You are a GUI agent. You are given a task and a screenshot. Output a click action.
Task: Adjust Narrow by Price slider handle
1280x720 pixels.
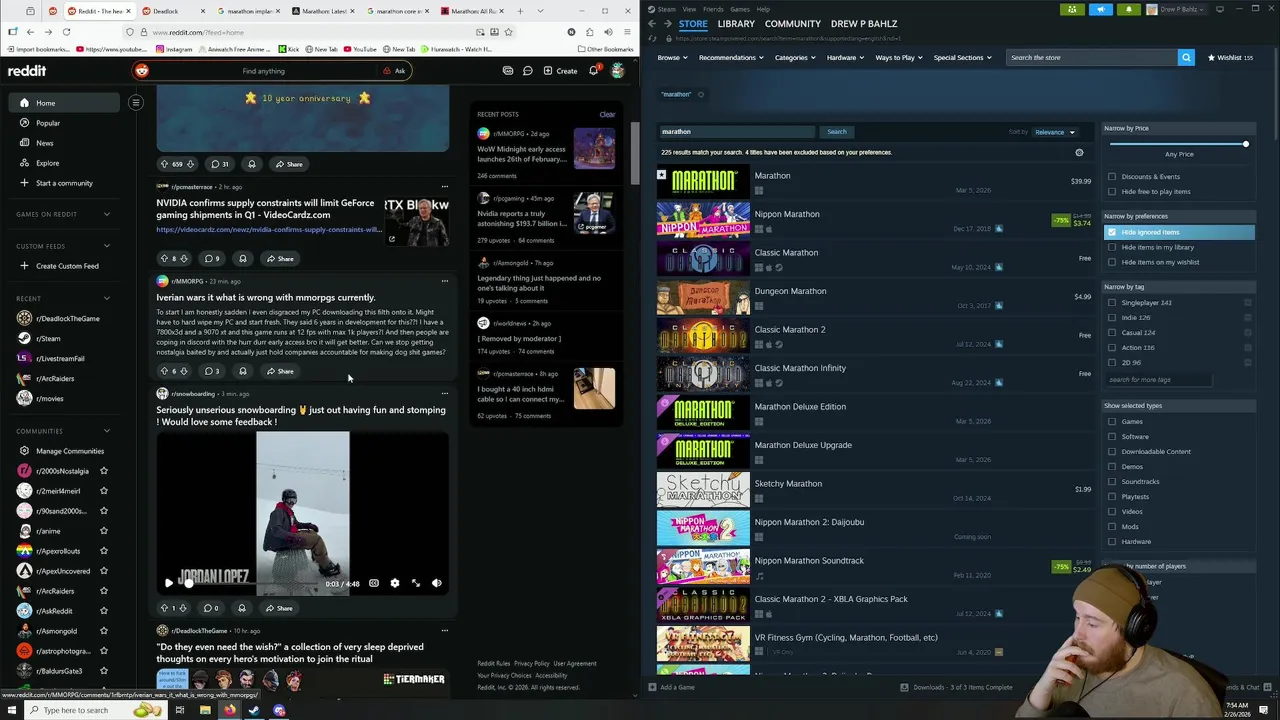1246,144
